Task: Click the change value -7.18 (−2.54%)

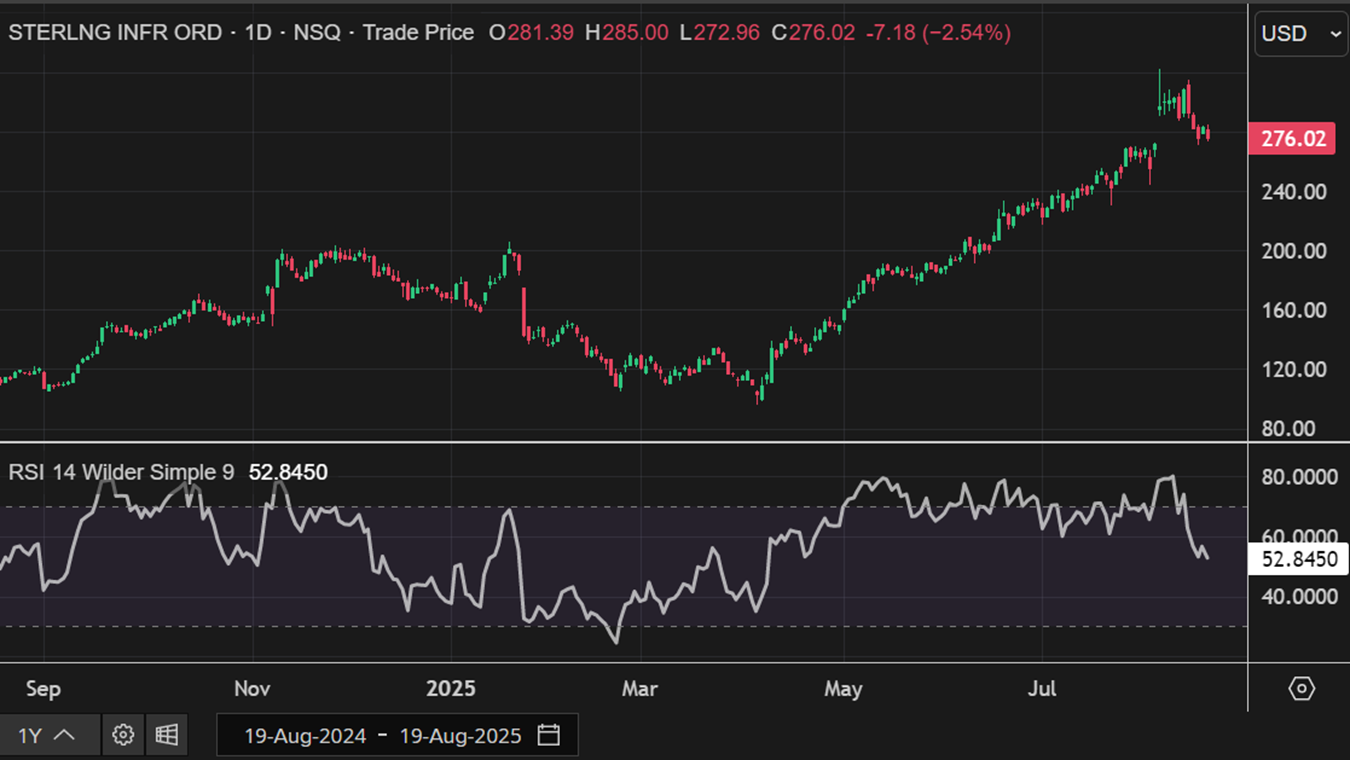Action: coord(937,33)
